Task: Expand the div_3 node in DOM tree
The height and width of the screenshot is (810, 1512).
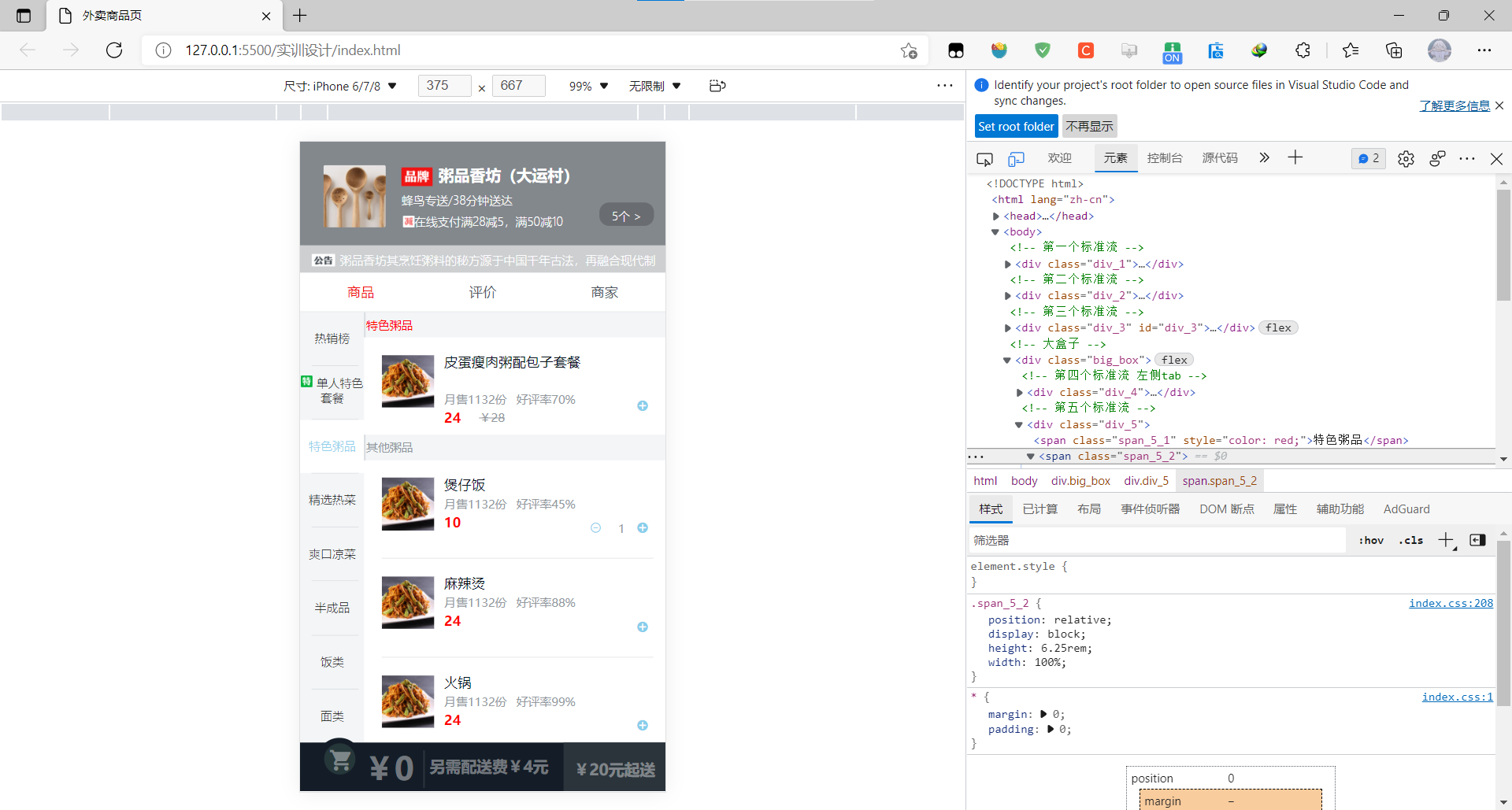Action: (1009, 327)
